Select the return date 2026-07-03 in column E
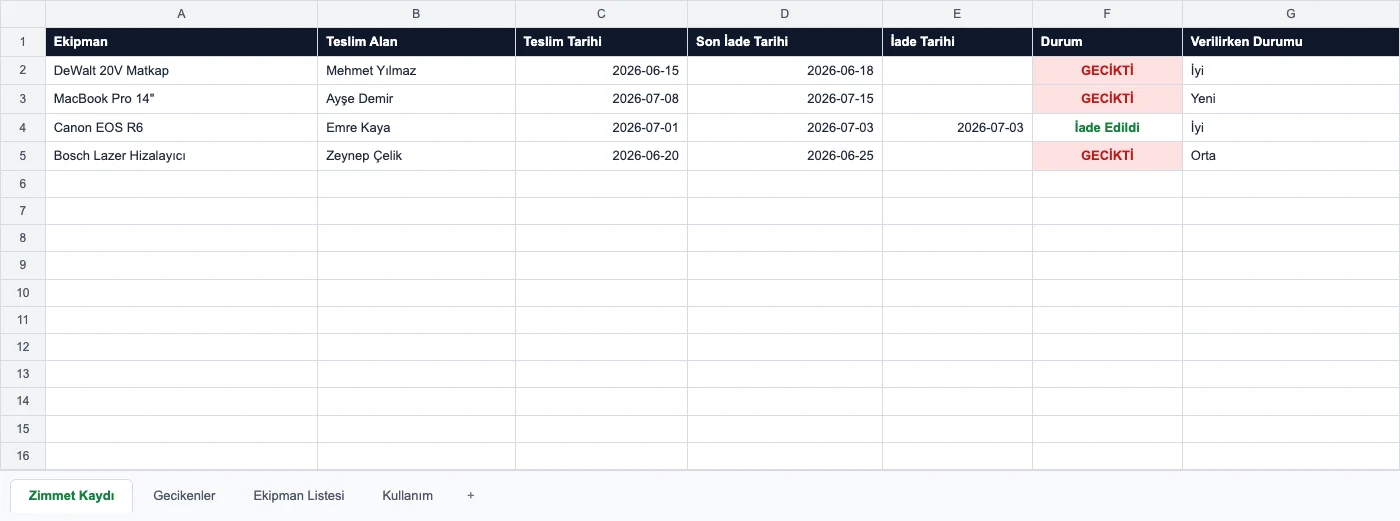The image size is (1400, 521). (957, 128)
